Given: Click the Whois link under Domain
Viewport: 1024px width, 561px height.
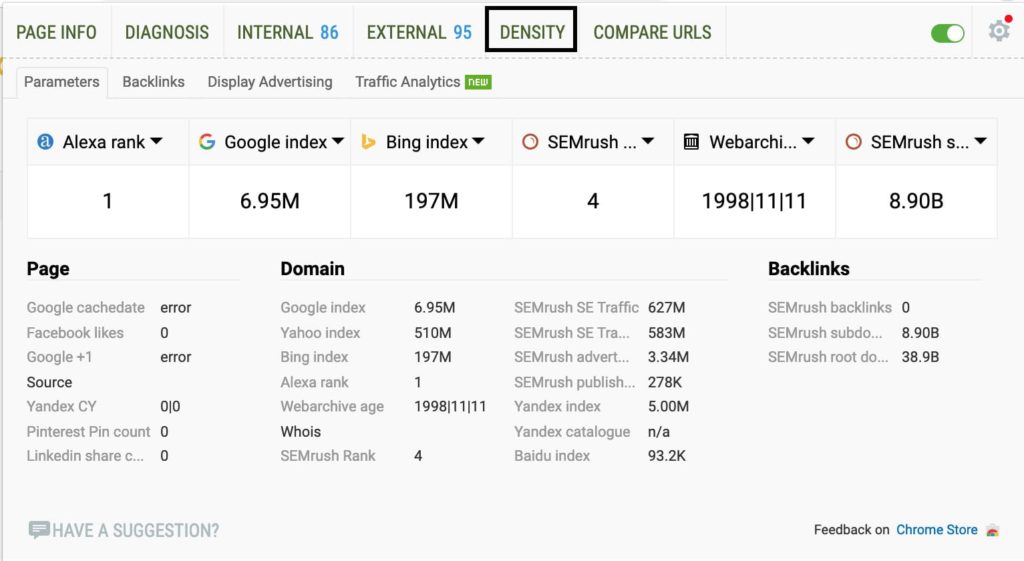Looking at the screenshot, I should [300, 432].
